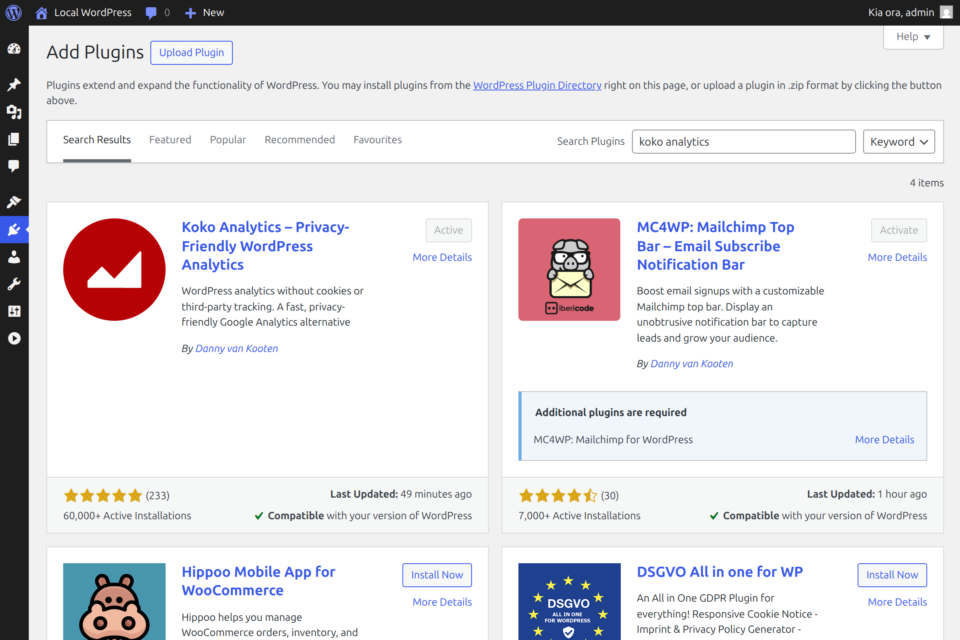Screen dimensions: 960x640
Task: Open the Koko Analytics plugin title link
Action: tap(266, 246)
